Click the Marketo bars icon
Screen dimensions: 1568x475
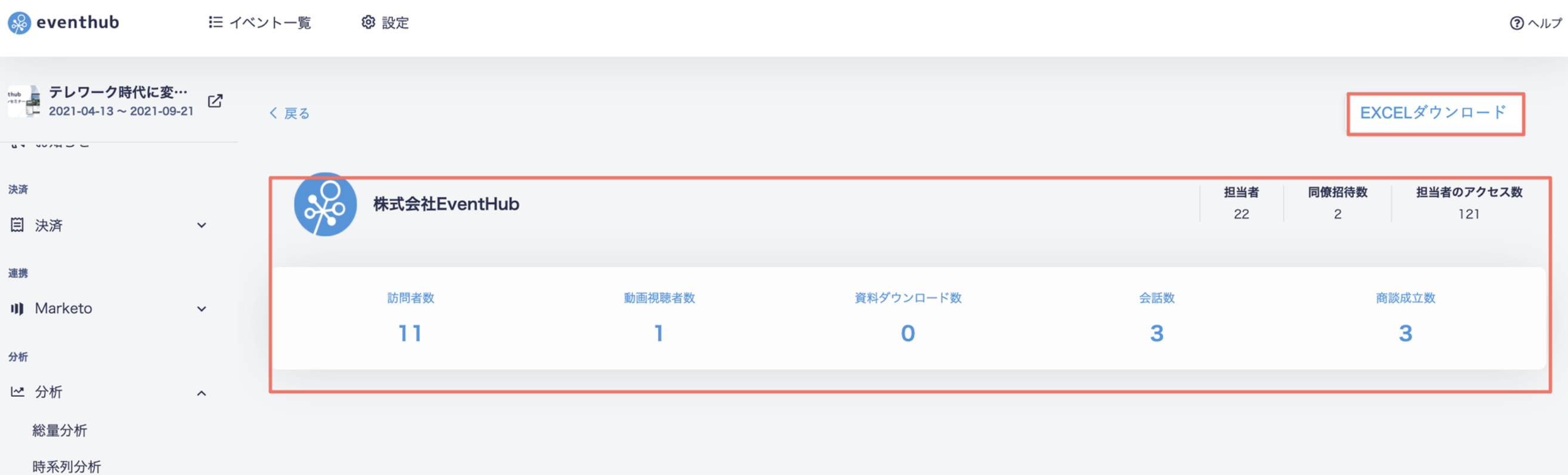tap(17, 309)
